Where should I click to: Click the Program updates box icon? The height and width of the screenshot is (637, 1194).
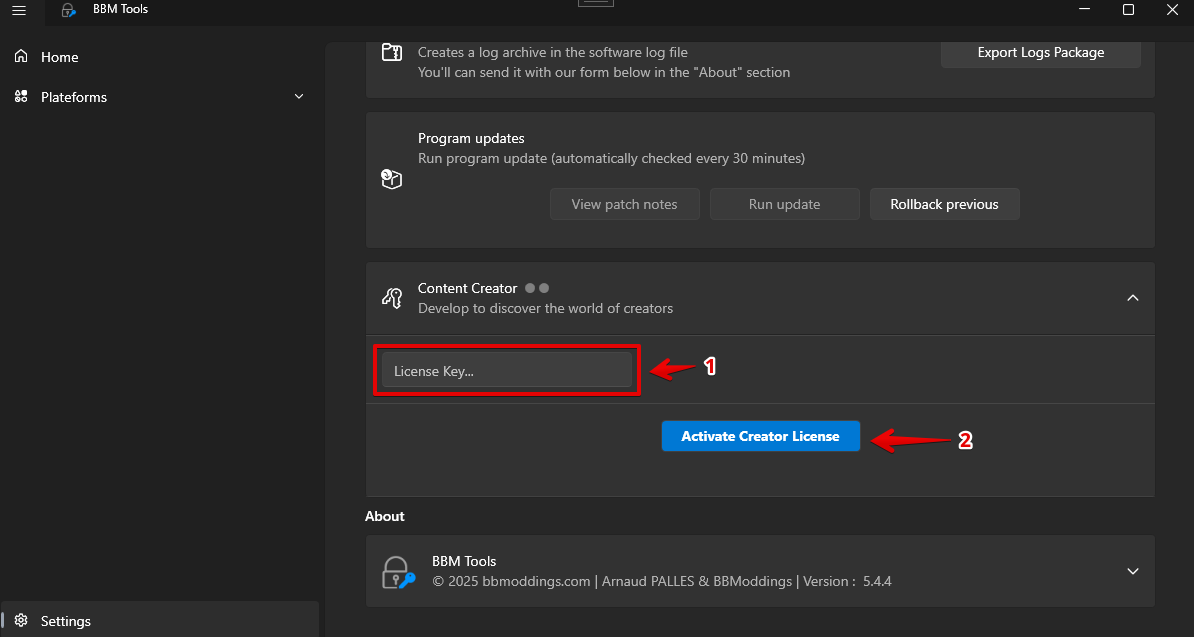[392, 179]
